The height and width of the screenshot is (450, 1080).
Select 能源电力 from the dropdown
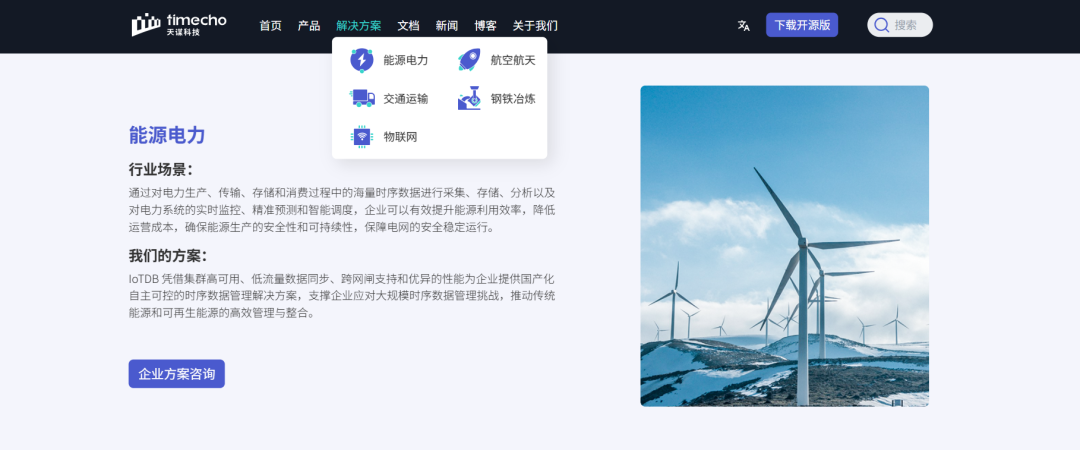(x=406, y=61)
